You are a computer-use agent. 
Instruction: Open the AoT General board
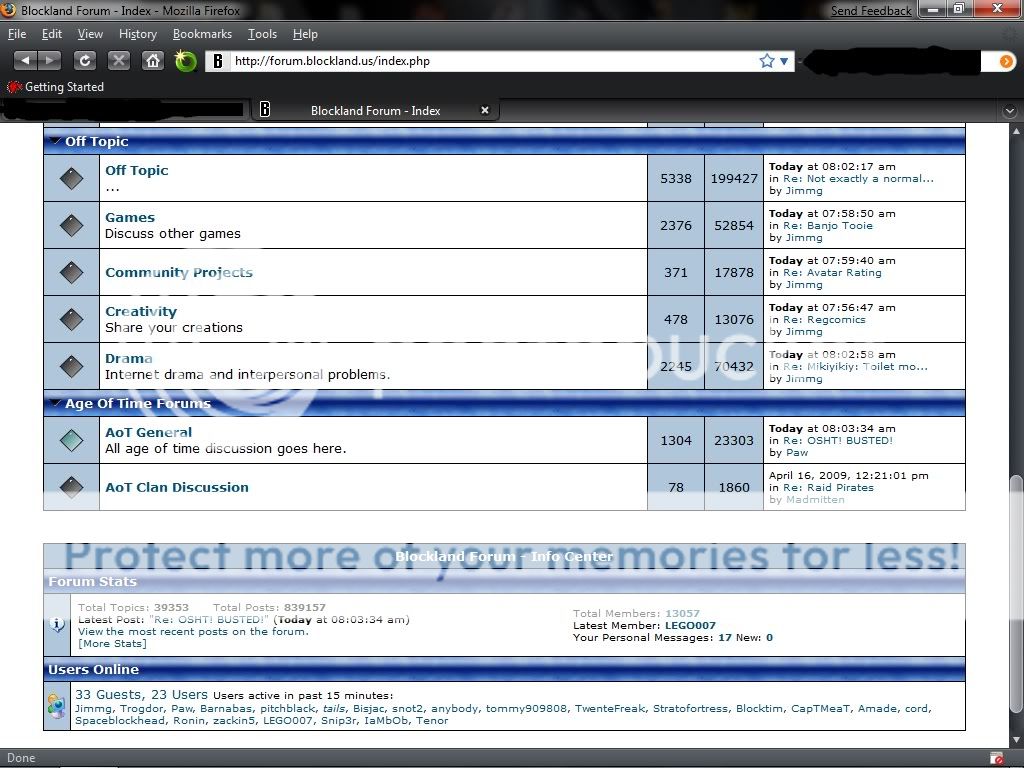tap(149, 432)
